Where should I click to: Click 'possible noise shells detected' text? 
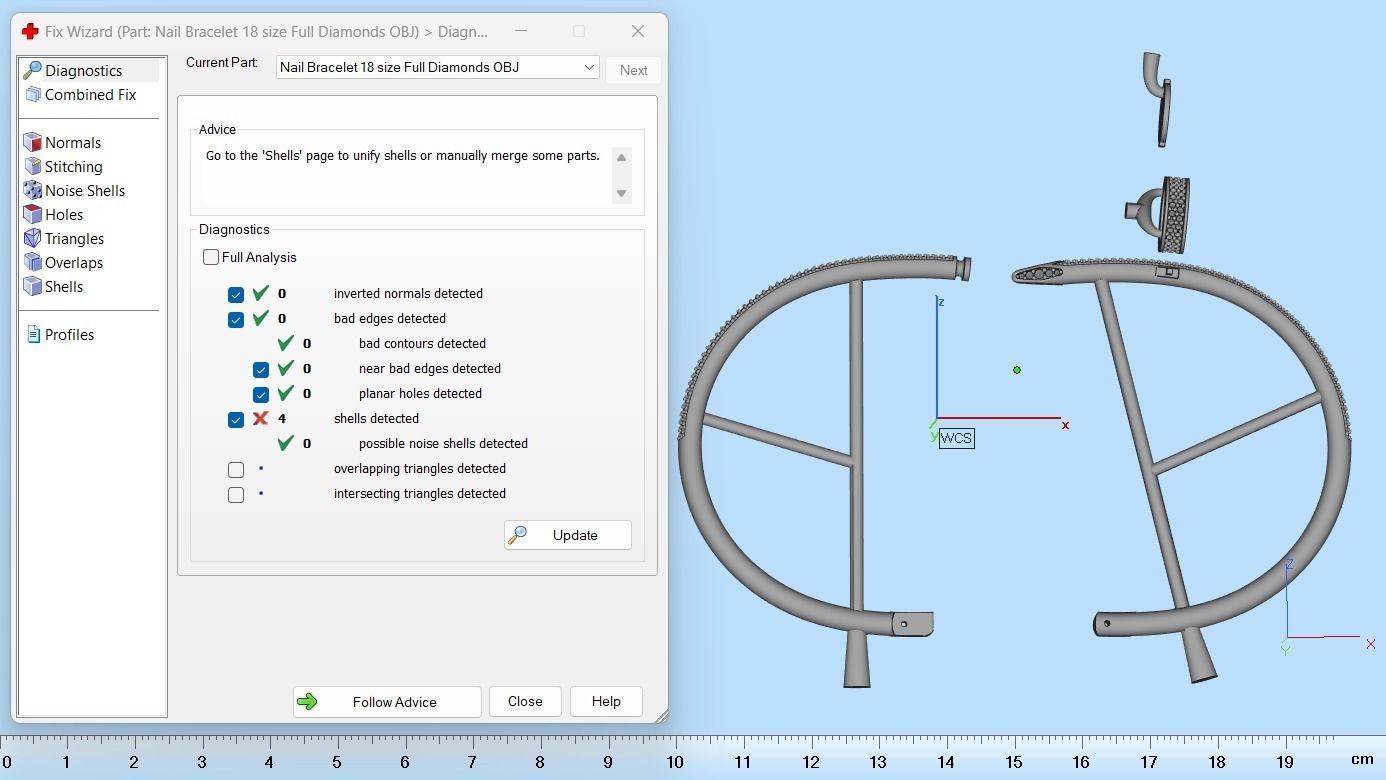[x=443, y=443]
